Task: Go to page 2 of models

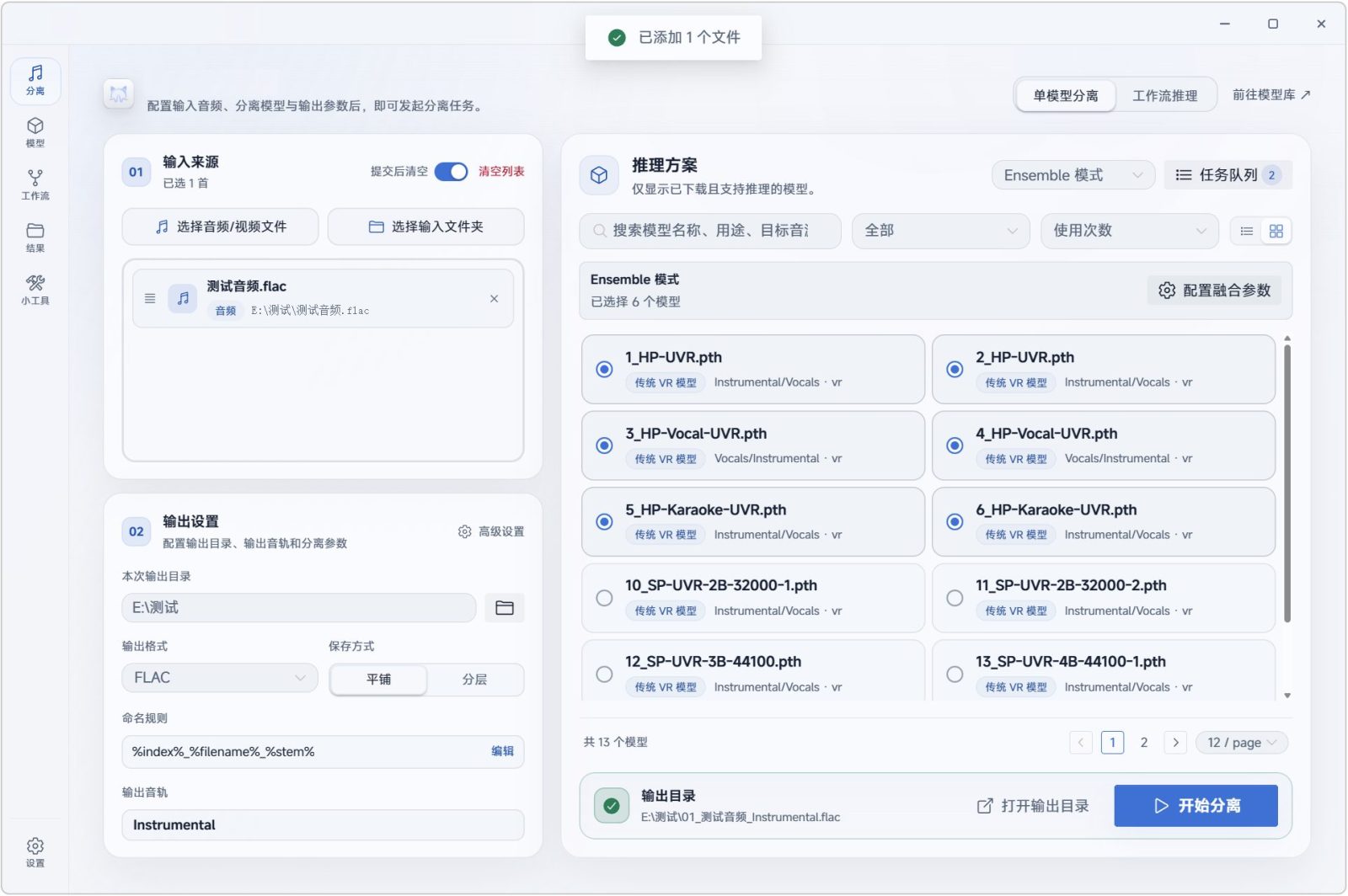Action: coord(1144,743)
